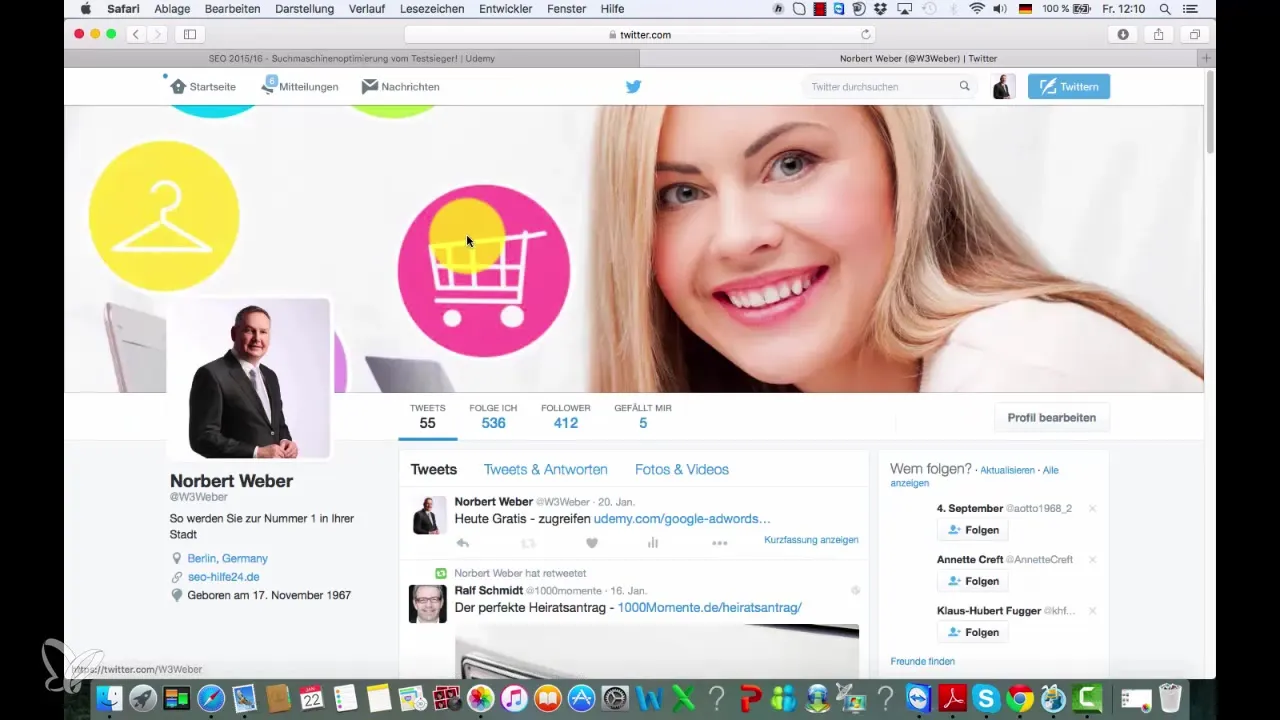
Task: Open Mitteilungen notifications
Action: click(x=299, y=87)
